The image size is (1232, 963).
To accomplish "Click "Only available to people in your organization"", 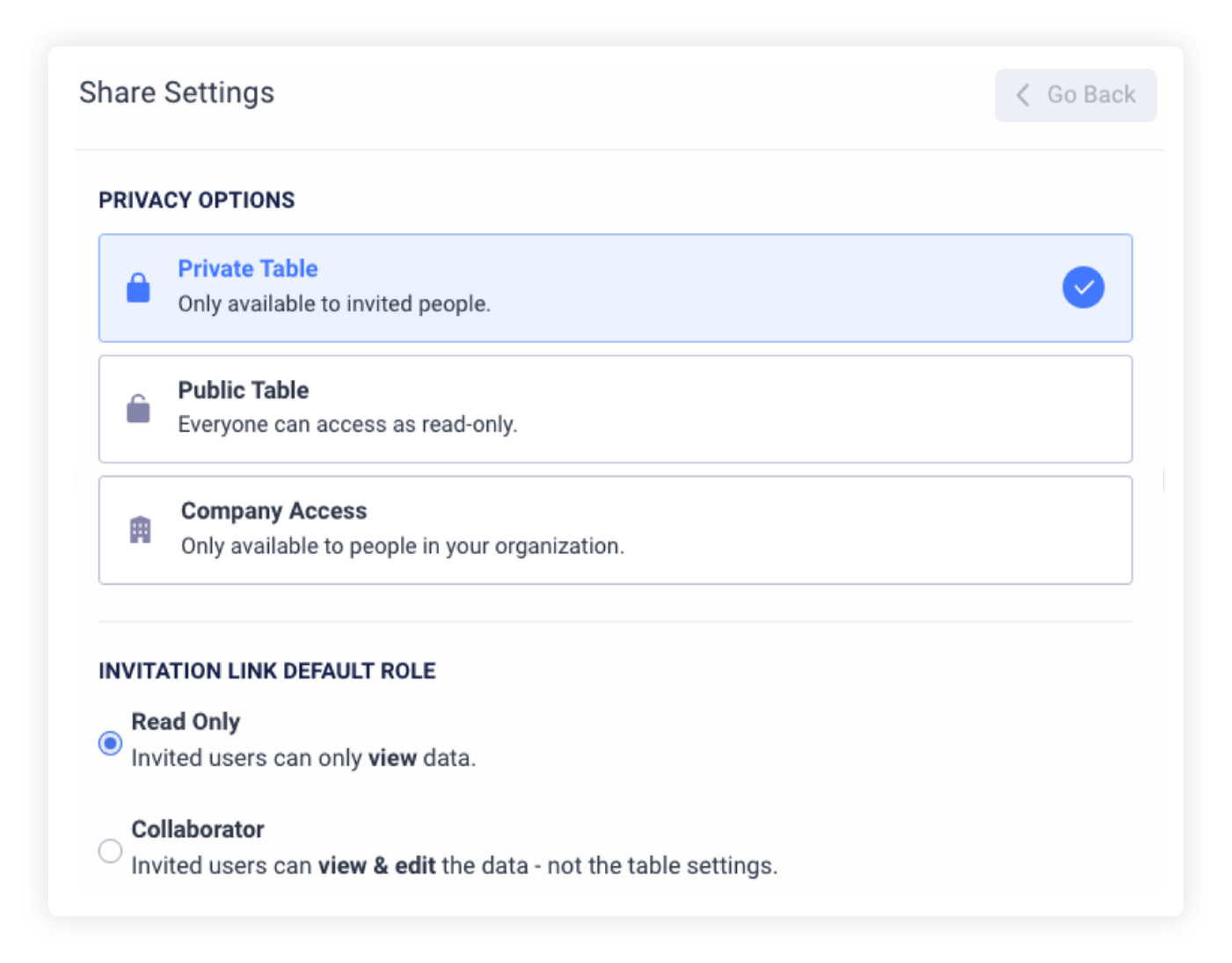I will (x=402, y=546).
